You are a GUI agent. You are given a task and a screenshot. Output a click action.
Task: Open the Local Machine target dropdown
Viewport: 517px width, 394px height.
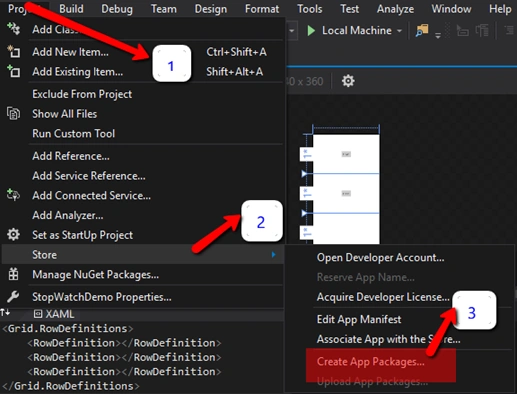(399, 31)
